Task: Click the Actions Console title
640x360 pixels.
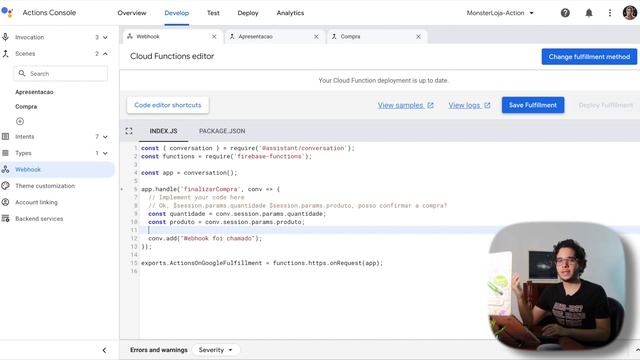Action: pos(49,13)
